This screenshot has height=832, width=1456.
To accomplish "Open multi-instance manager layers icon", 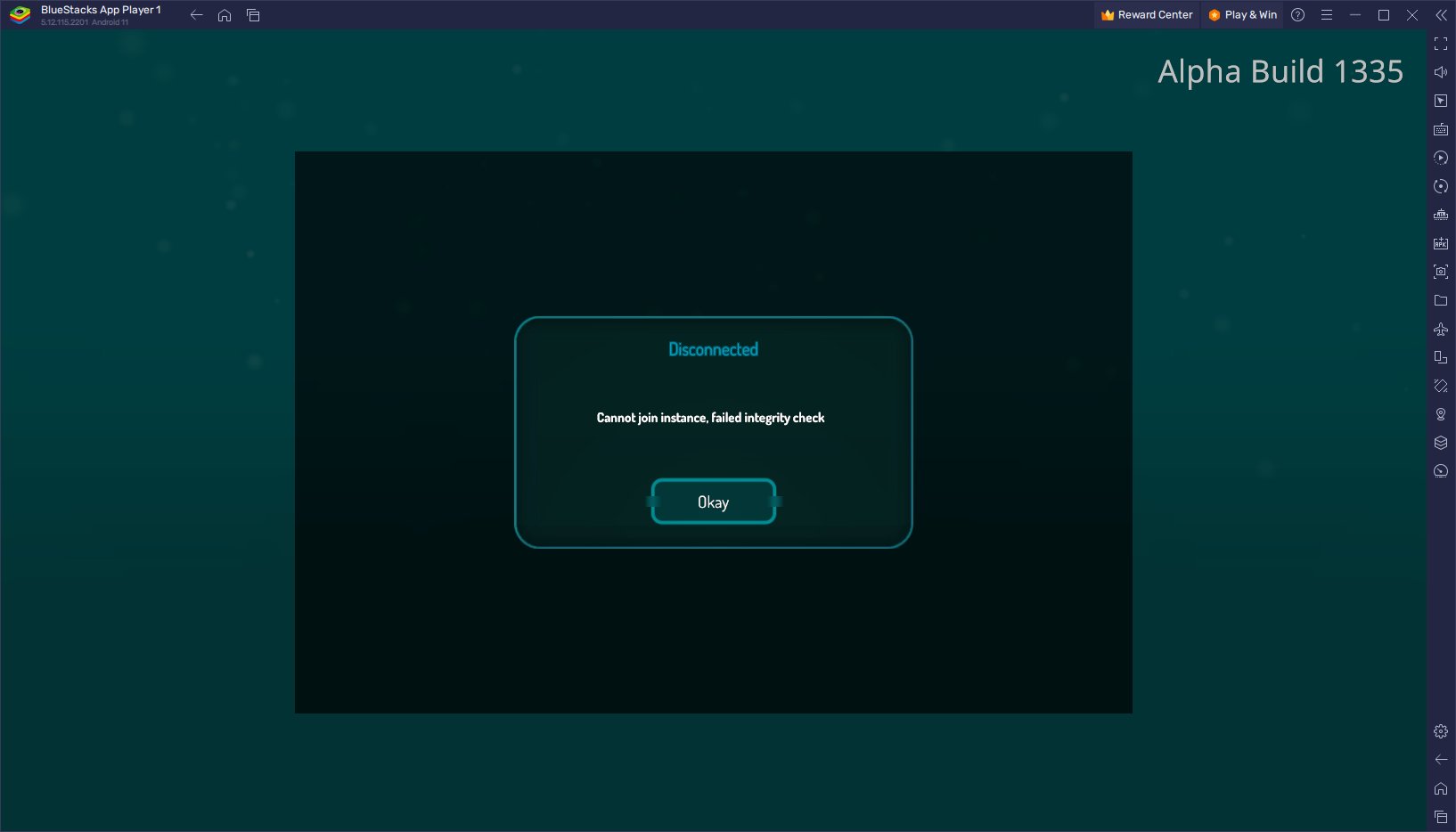I will point(1441,443).
